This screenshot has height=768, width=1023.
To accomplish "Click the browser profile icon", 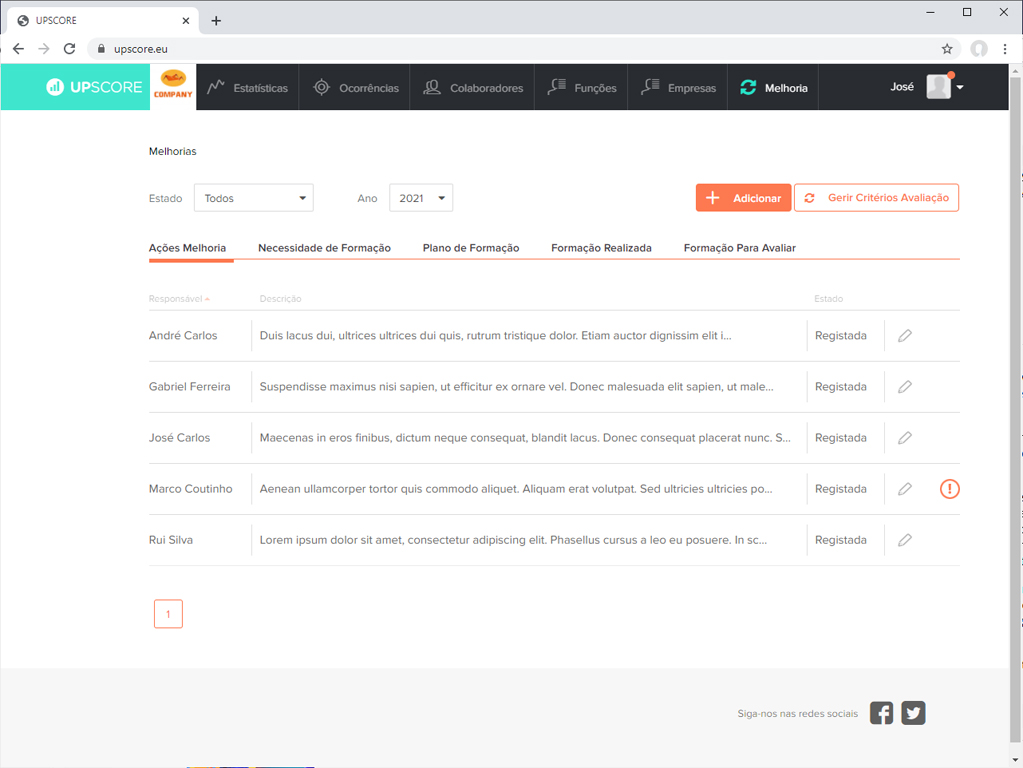I will click(979, 49).
